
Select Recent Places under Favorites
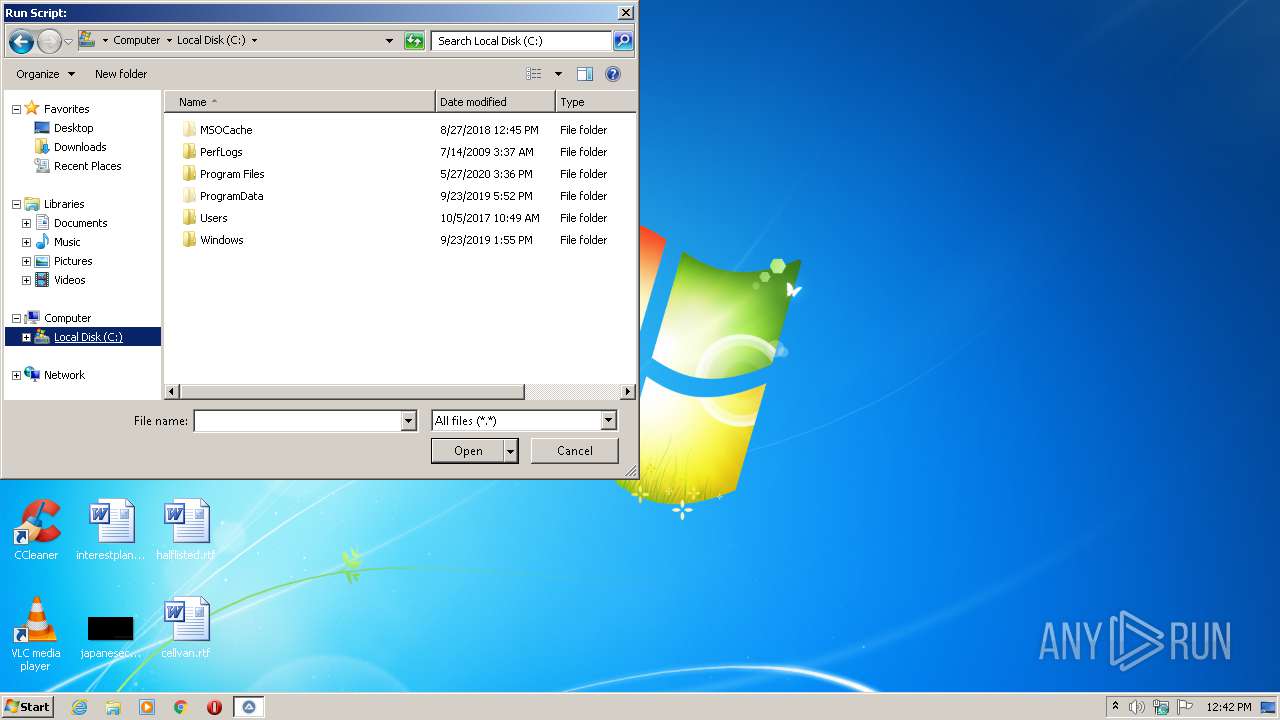88,166
